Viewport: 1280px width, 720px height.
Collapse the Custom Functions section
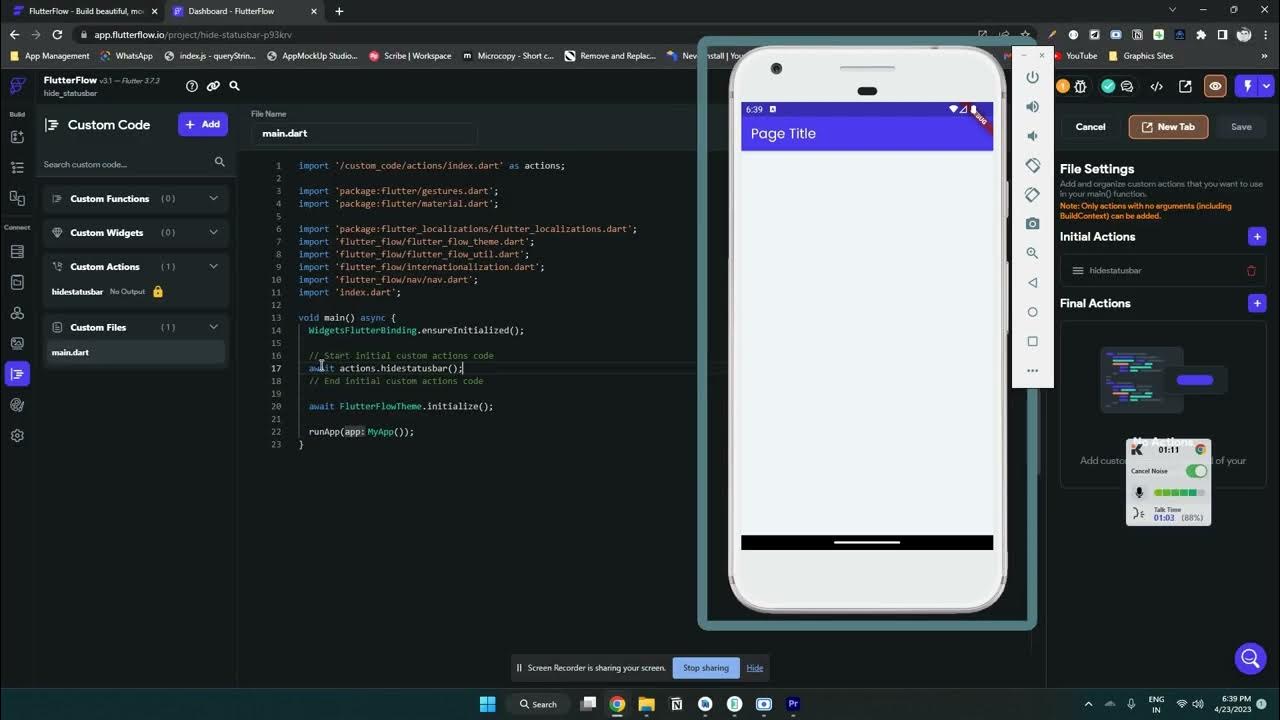click(x=213, y=199)
